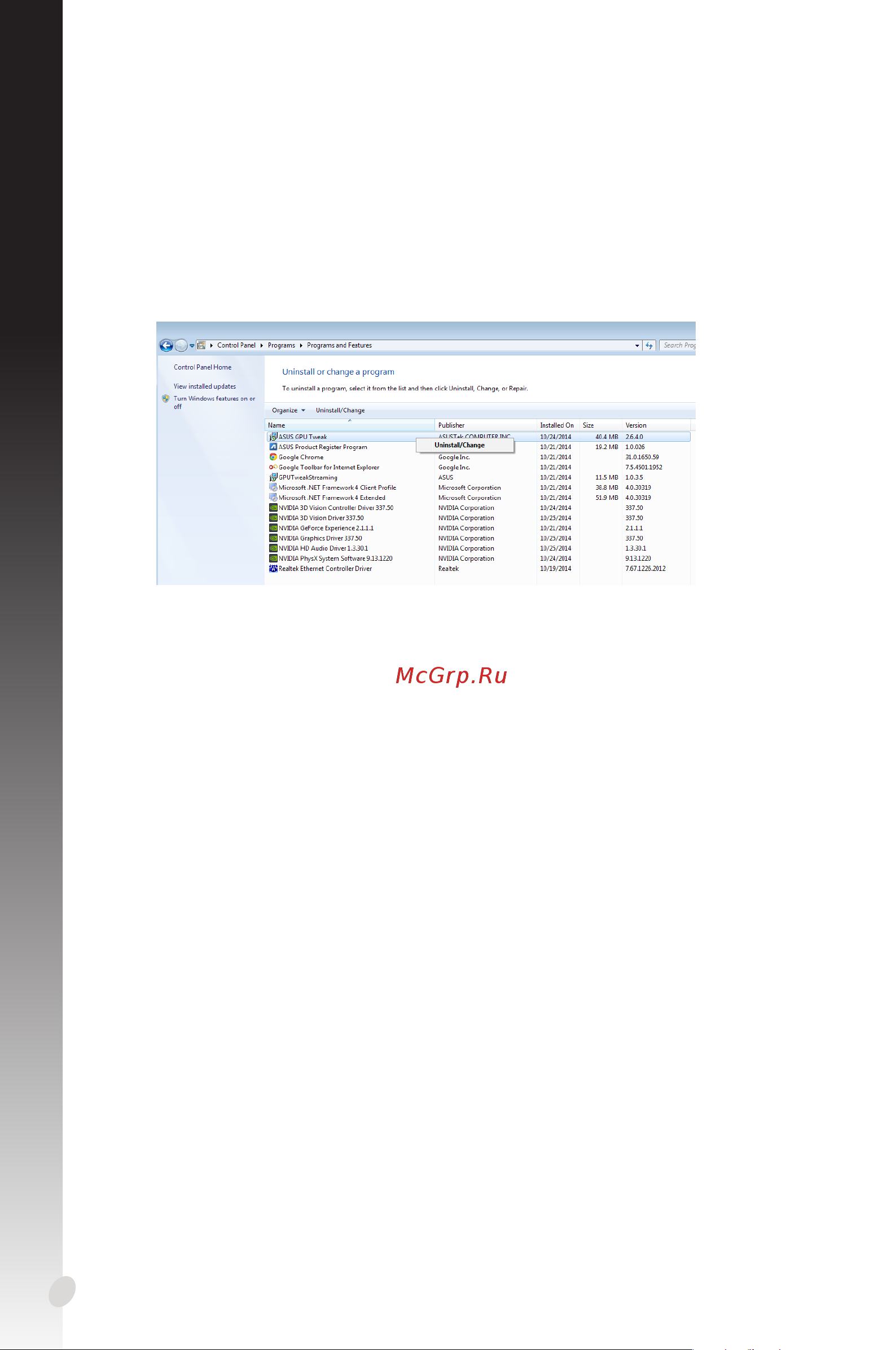Click version 7.5.4501.1952 cell

[x=643, y=467]
